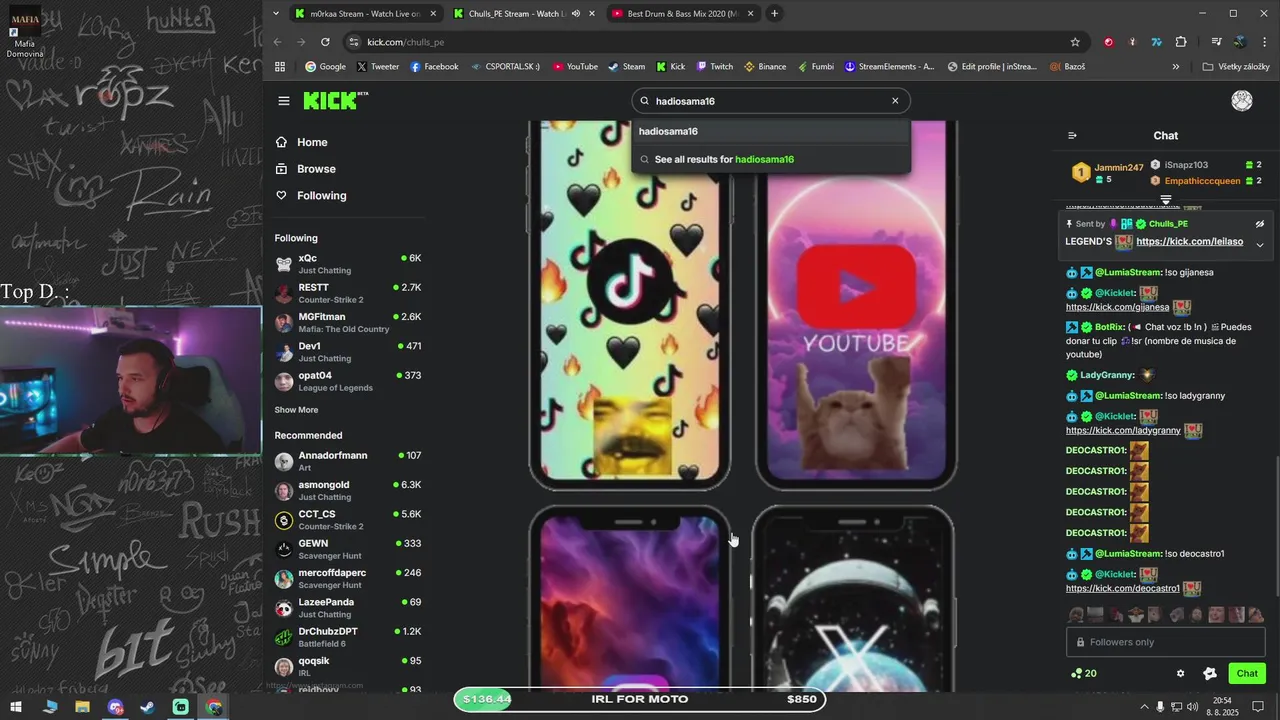Open RESTT's Counter-Strike 2 channel
This screenshot has width=1280, height=720.
click(x=348, y=293)
